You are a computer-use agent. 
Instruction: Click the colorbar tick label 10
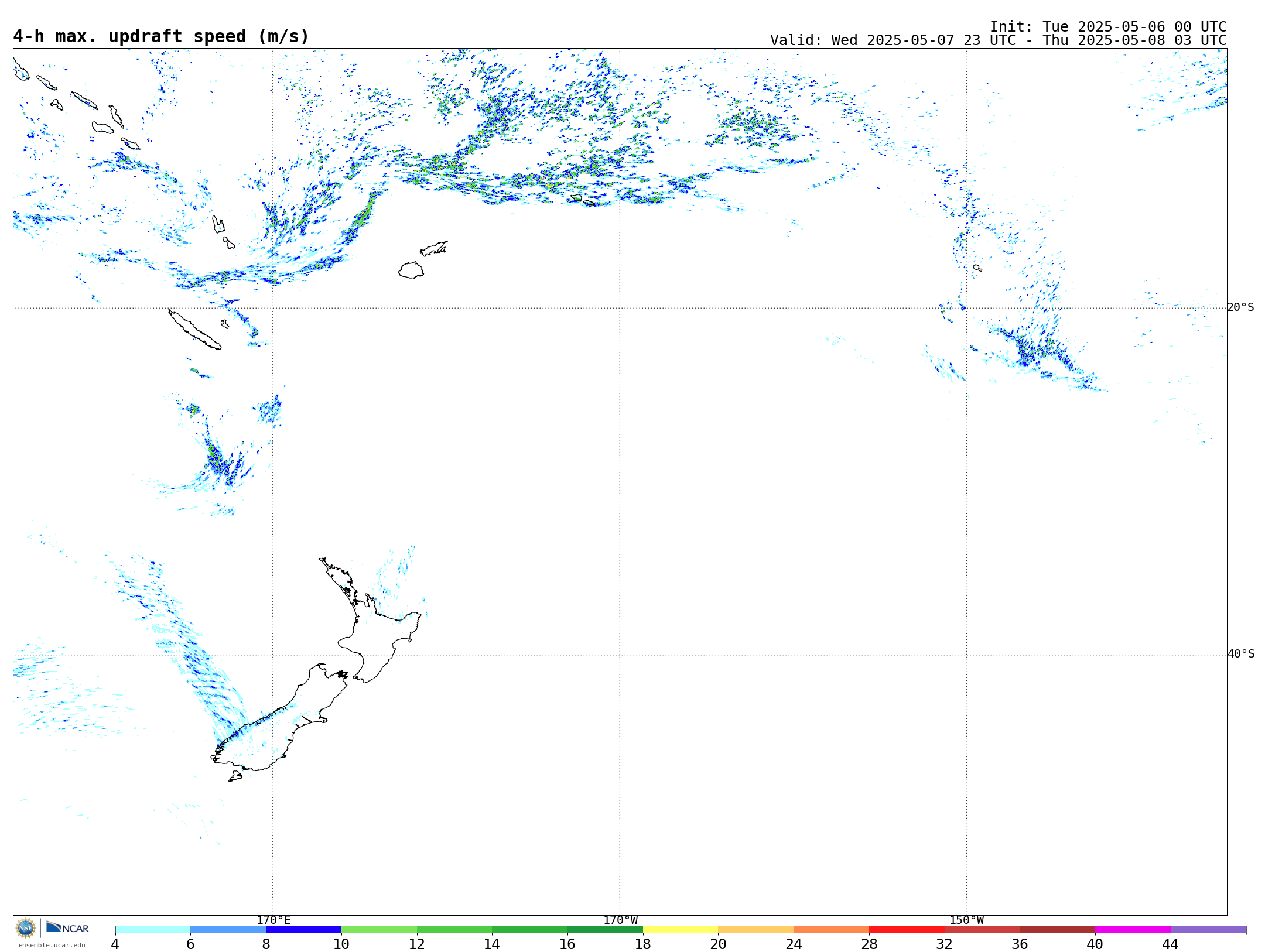(341, 944)
